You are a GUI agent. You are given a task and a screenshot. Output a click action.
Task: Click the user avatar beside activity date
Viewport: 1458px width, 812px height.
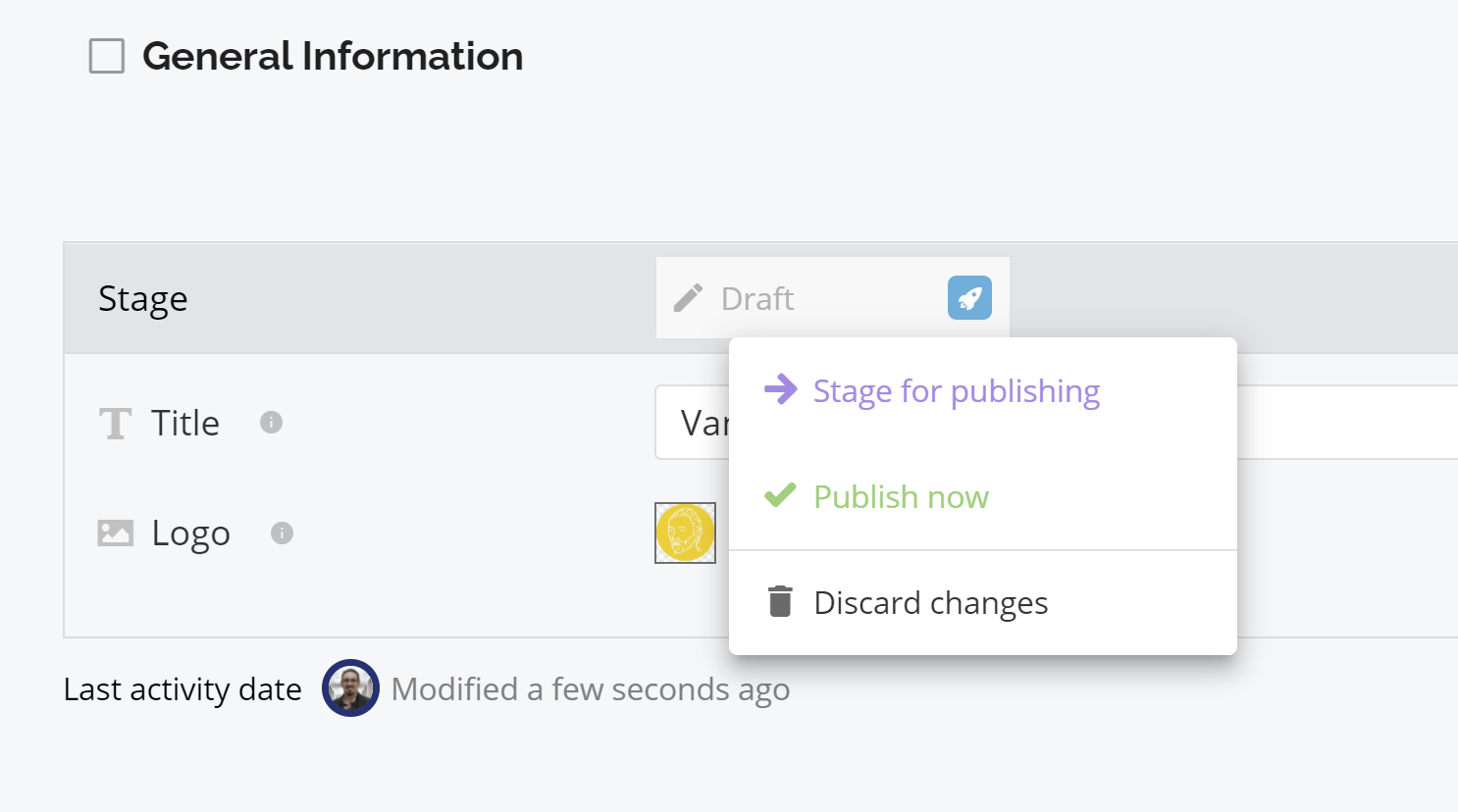point(350,688)
